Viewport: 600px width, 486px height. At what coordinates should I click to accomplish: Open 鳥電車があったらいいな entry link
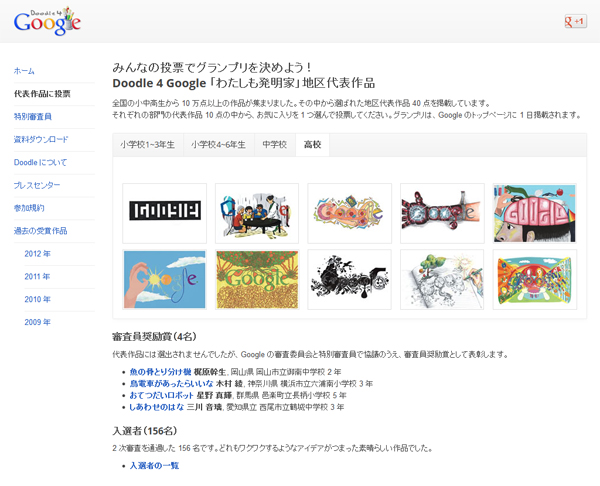(x=171, y=383)
